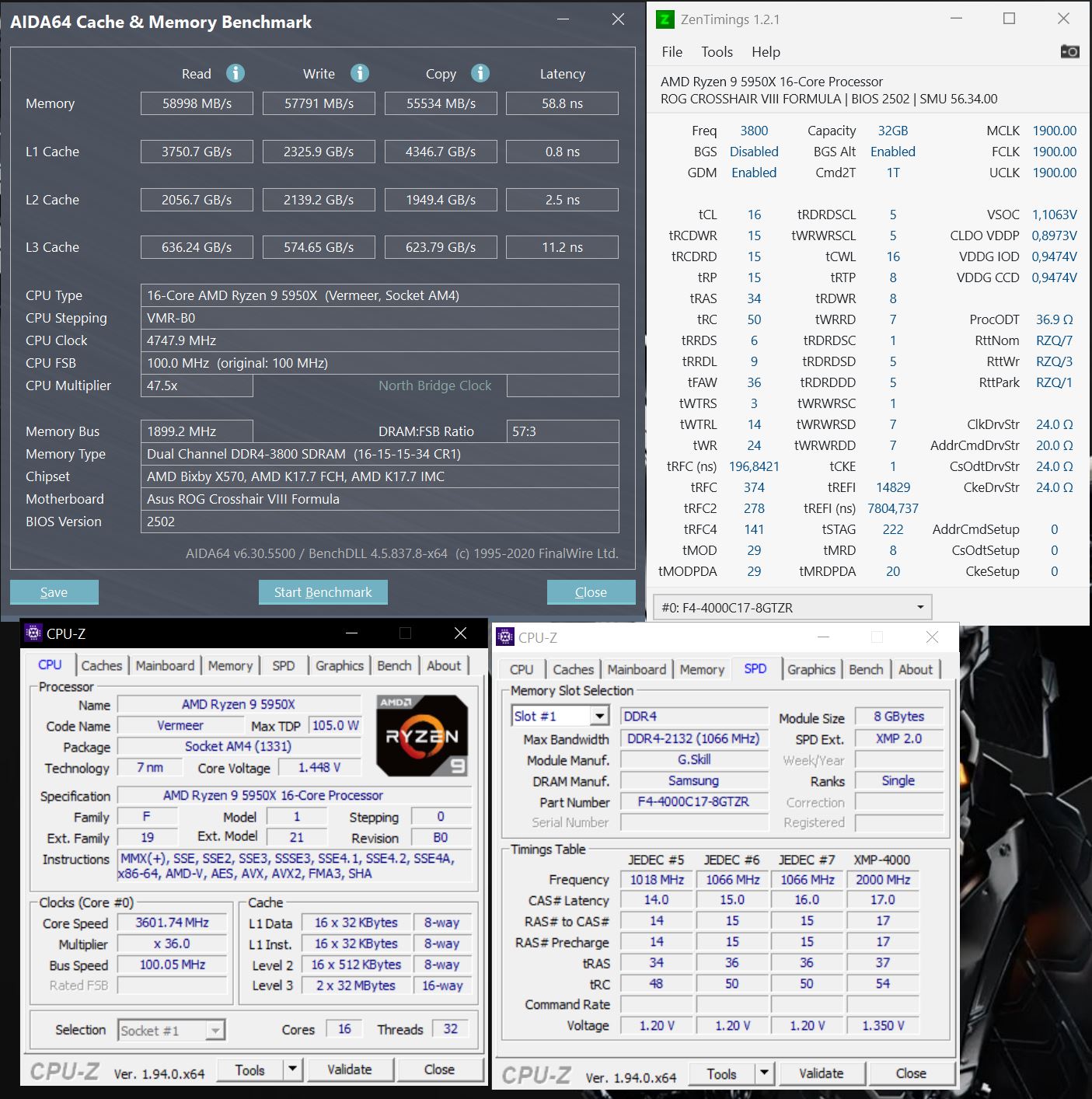Open the Socket #1 selection dropdown in CPU-Z

click(x=171, y=1031)
